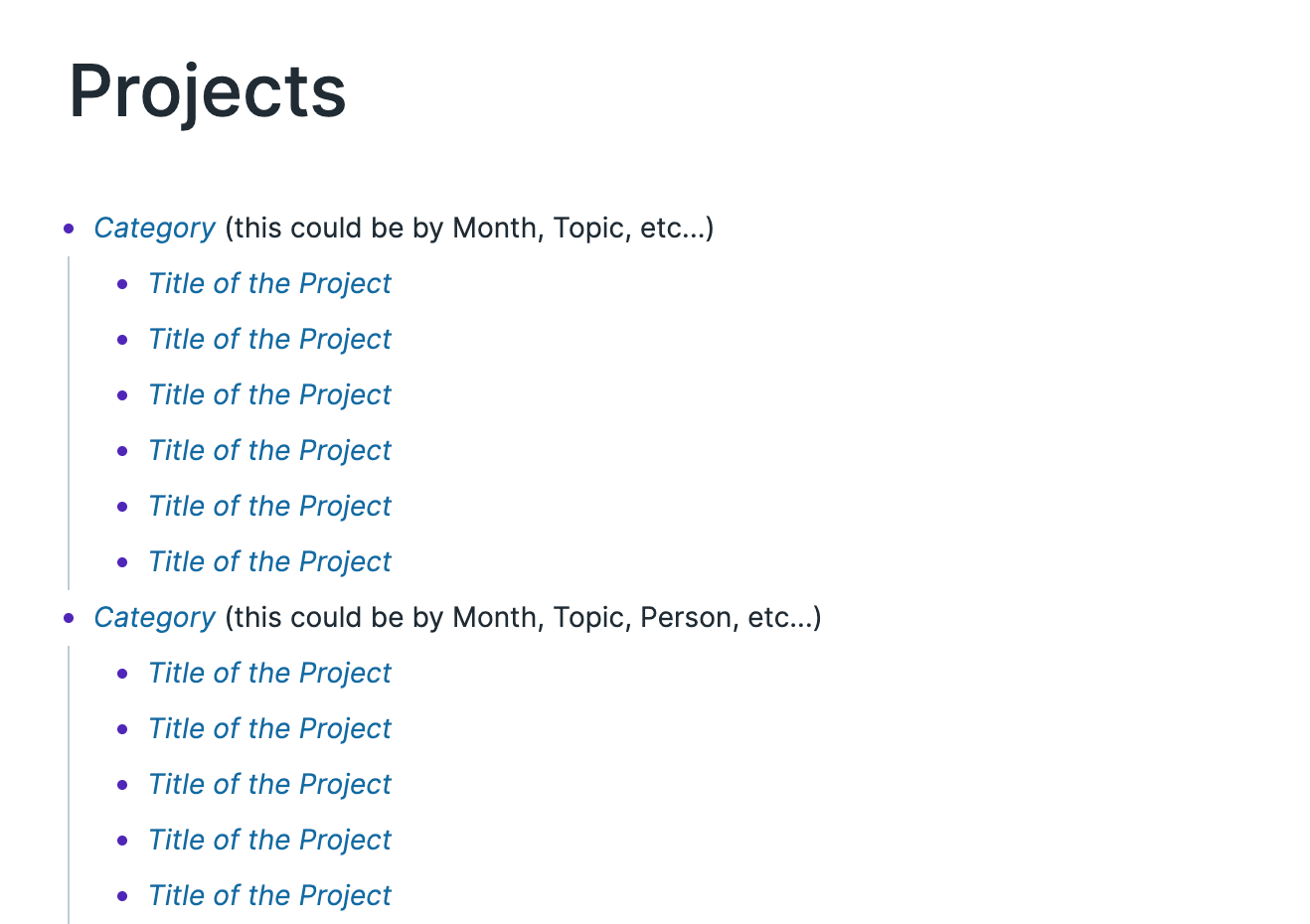Image resolution: width=1310 pixels, height=924 pixels.
Task: Open the first Category link mentioning Month, Topic
Action: coord(154,229)
